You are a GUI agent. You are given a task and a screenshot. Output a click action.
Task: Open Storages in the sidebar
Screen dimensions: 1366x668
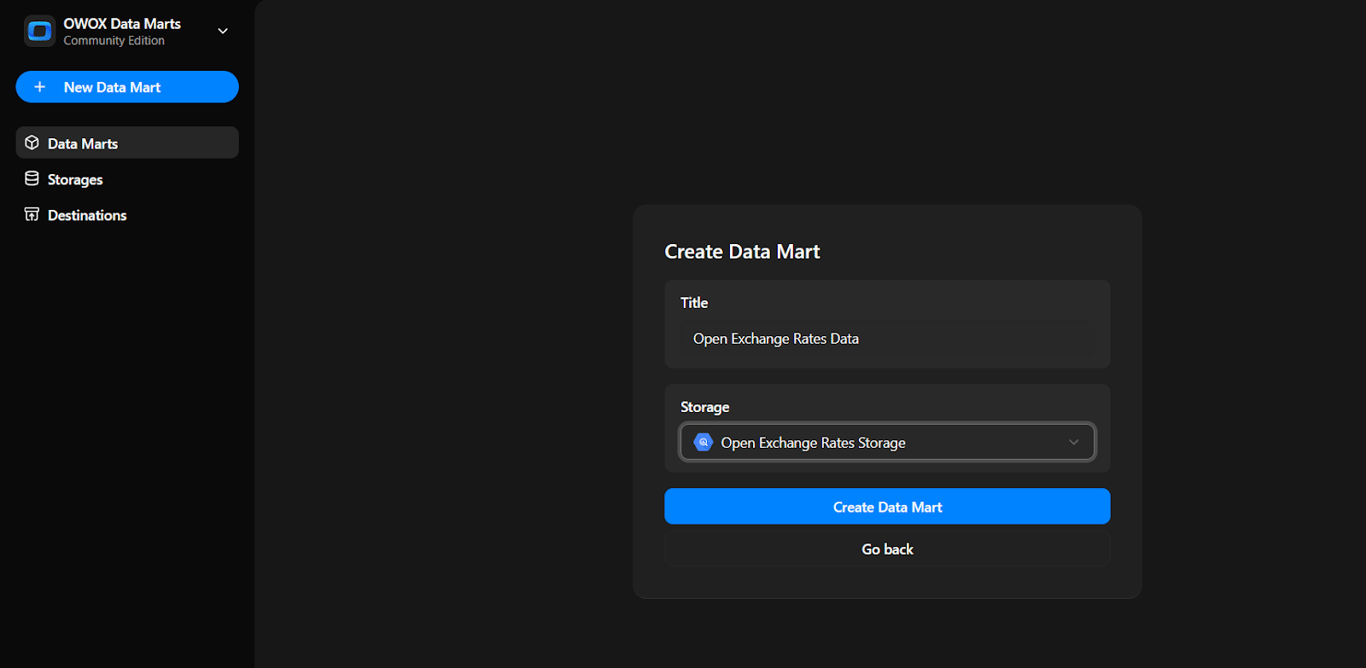click(127, 179)
